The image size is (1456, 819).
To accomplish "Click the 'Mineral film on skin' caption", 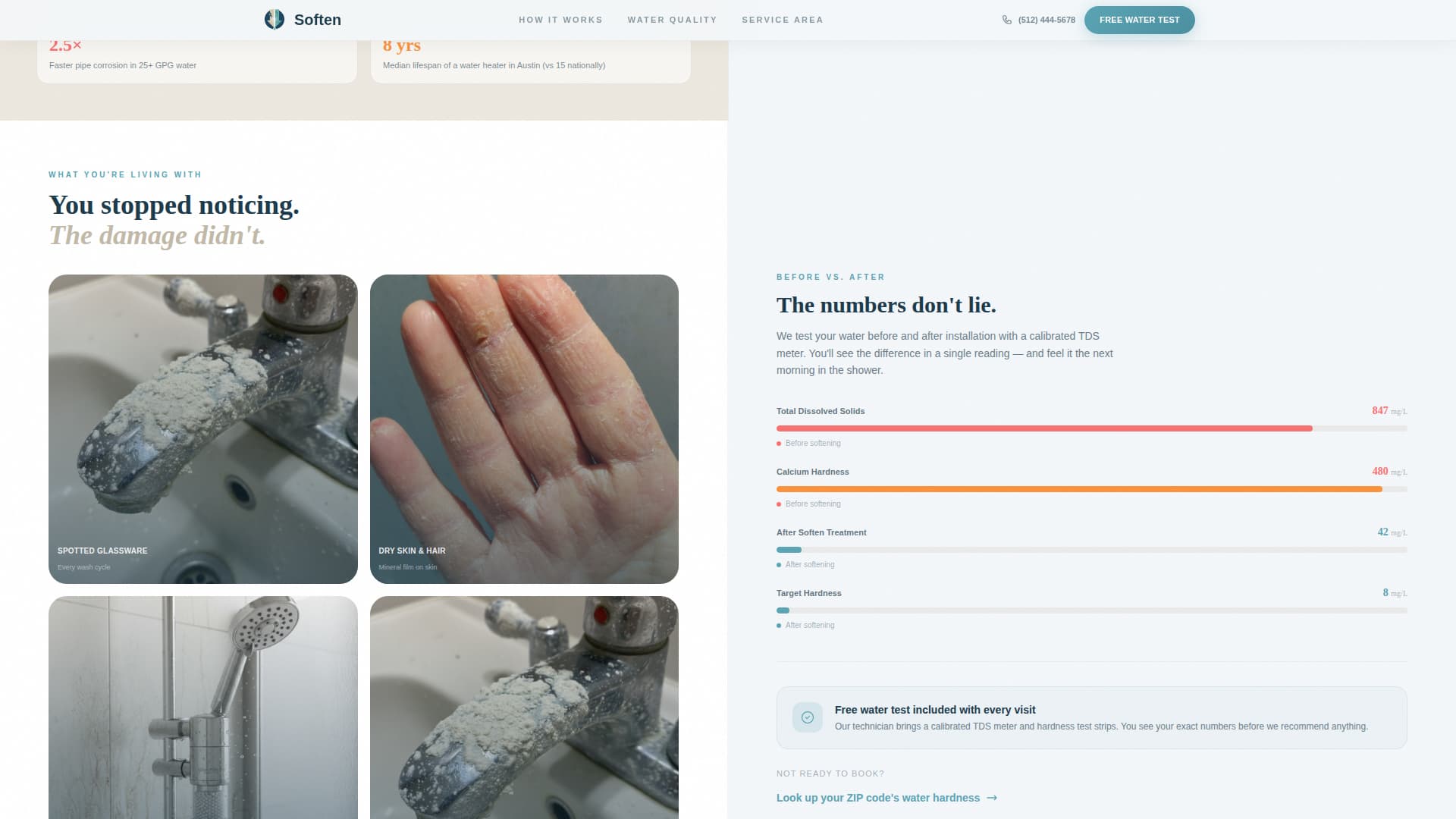I will coord(408,567).
